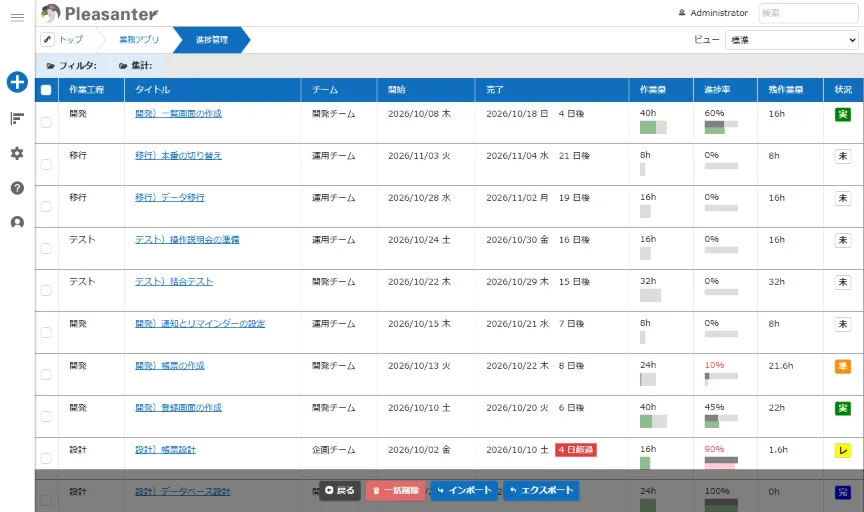Screen dimensions: 864x512
Task: Click the red 4日超過 overdue badge
Action: click(x=576, y=450)
